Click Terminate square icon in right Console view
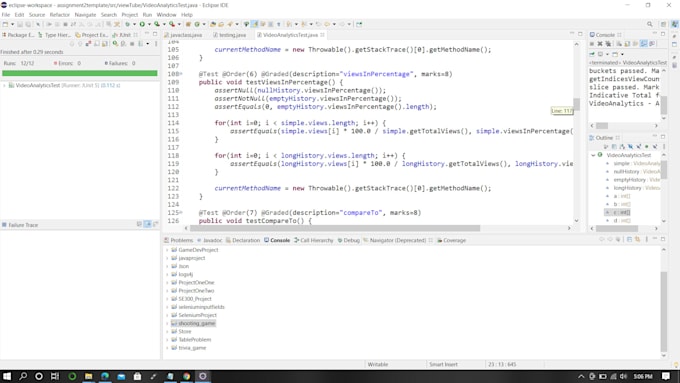680x383 pixels. coord(592,44)
